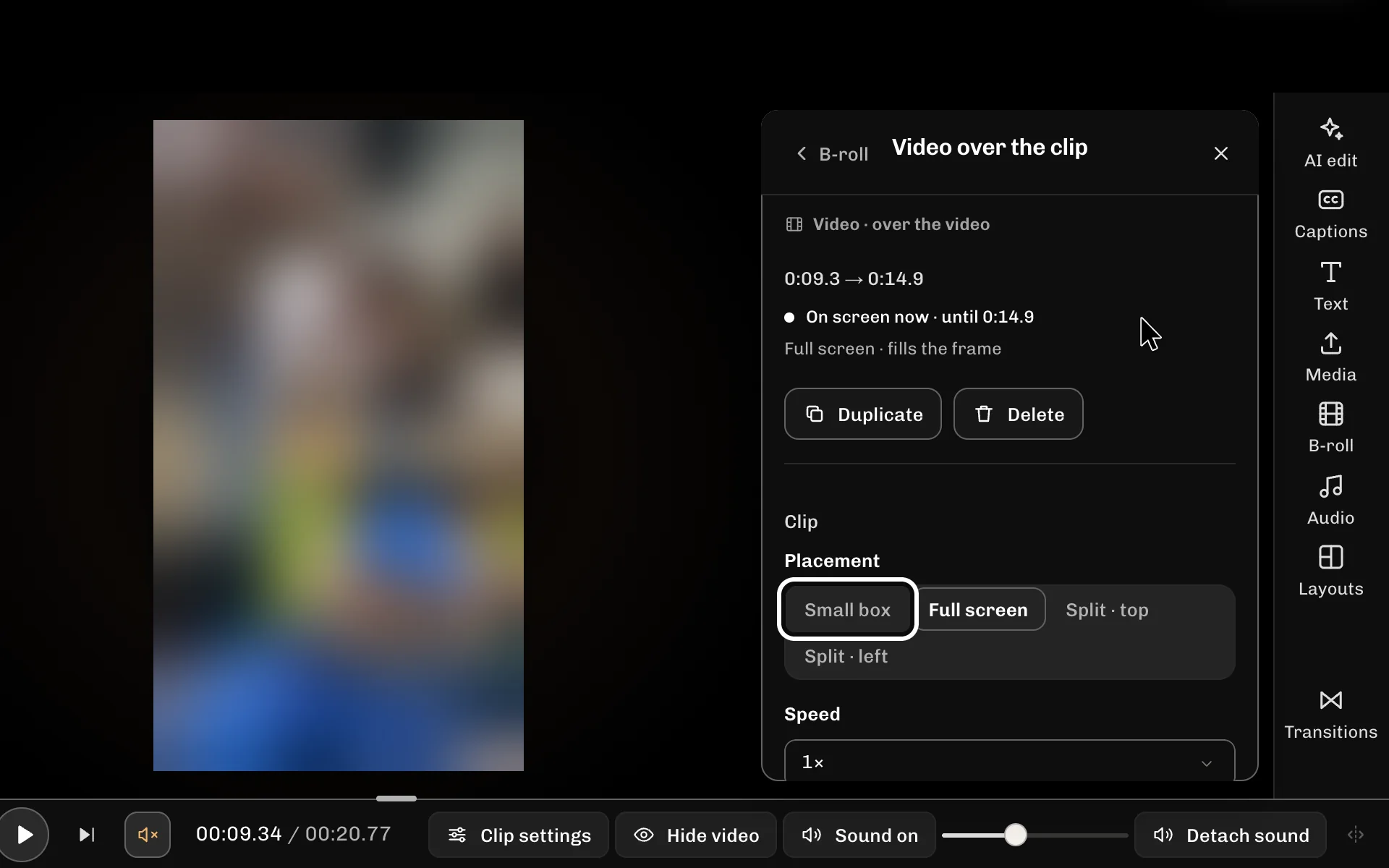Click the 0:09.3 → 0:14.9 time range
This screenshot has width=1389, height=868.
[x=854, y=278]
